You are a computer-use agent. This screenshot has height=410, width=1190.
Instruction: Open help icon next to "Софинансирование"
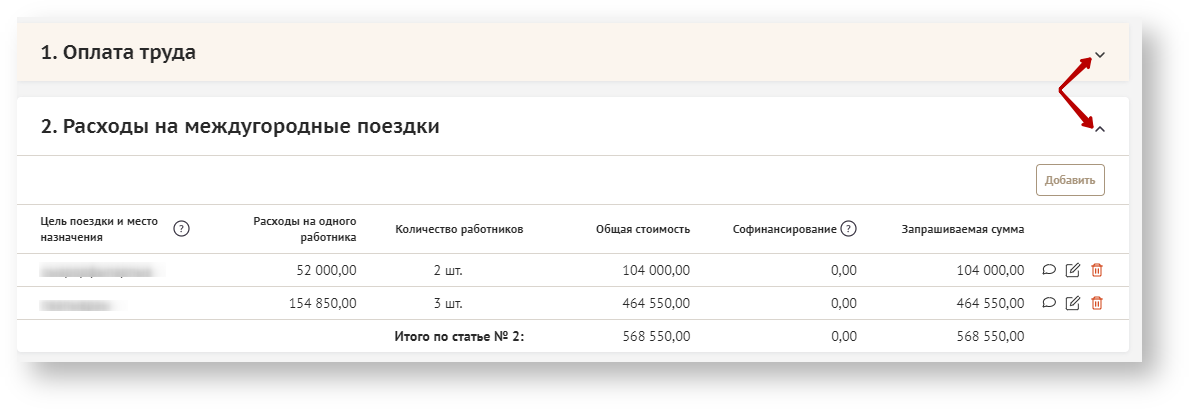848,229
